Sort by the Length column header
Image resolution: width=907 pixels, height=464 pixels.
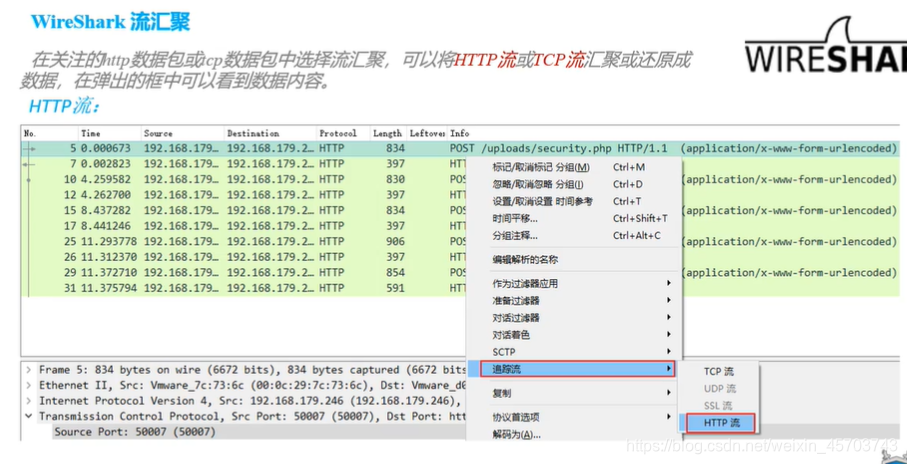point(388,134)
